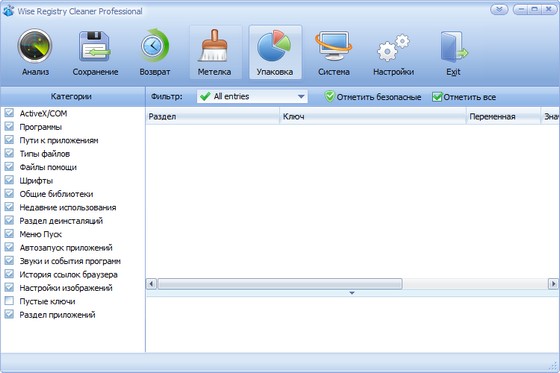Toggle Раздел приложений checkbox
Screen dimensions: 560x373
9,314
